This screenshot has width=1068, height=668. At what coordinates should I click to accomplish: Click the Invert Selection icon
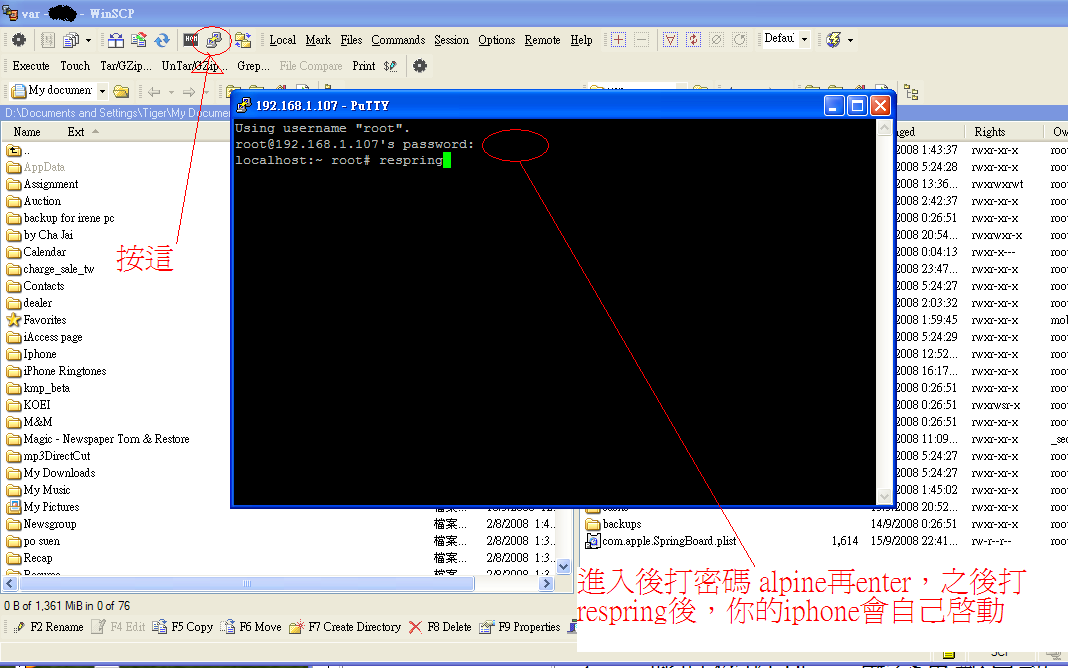(x=693, y=40)
